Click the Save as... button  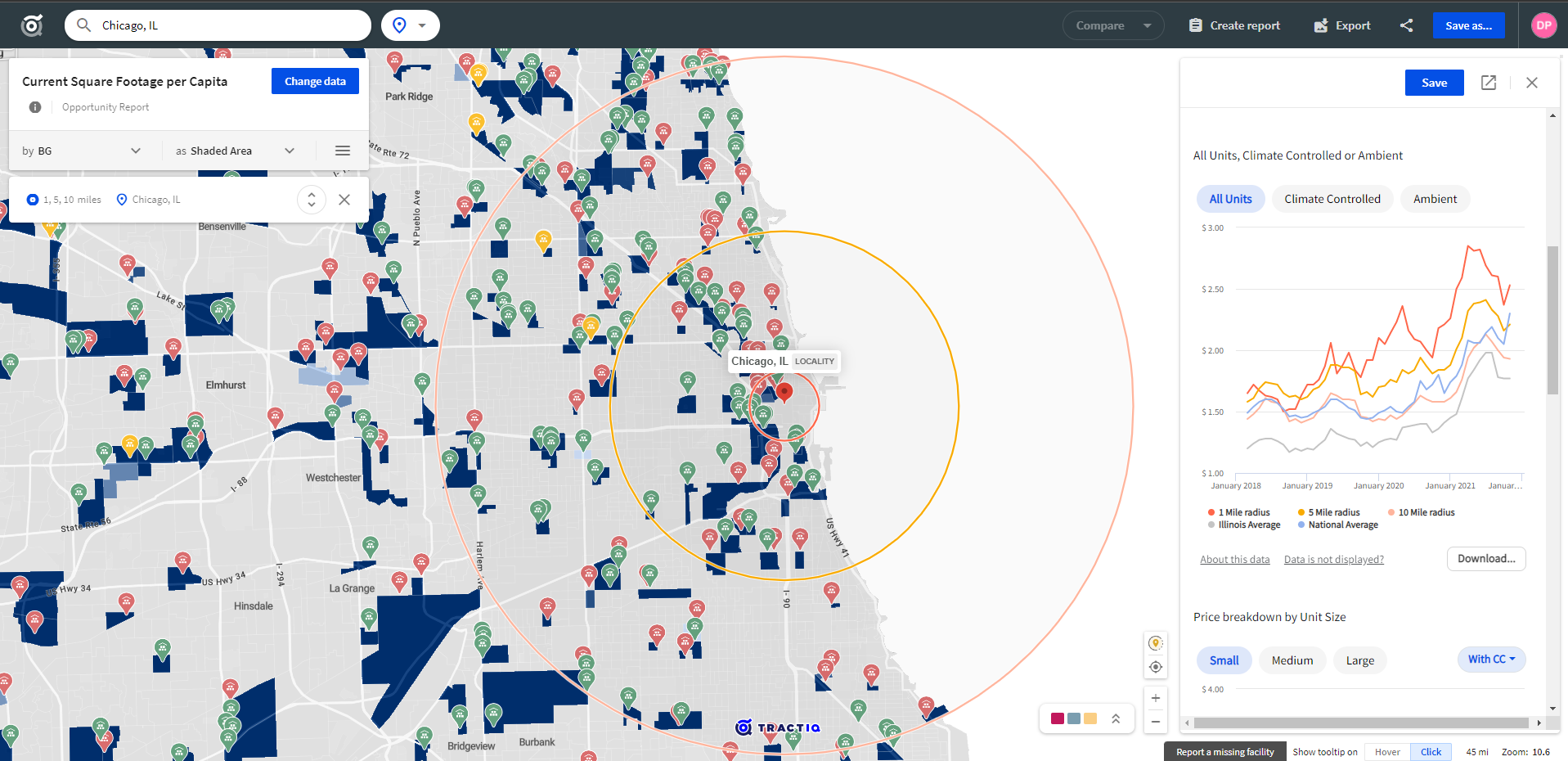click(x=1468, y=25)
